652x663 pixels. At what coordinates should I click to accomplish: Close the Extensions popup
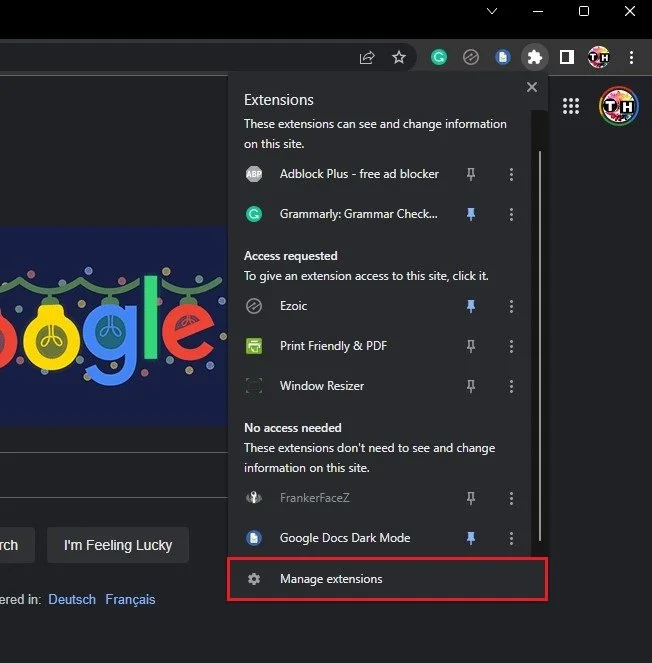point(532,87)
